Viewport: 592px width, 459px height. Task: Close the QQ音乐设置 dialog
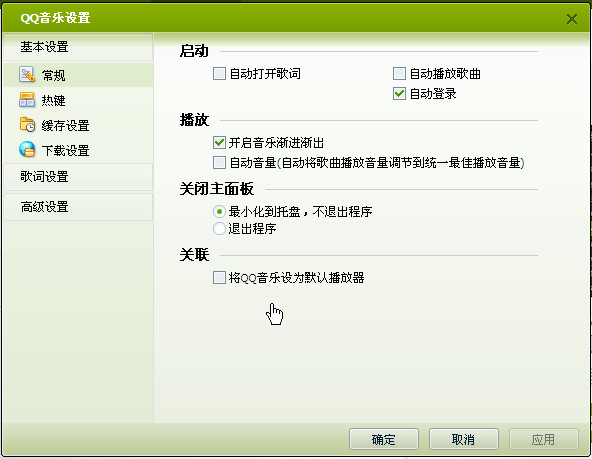[572, 18]
